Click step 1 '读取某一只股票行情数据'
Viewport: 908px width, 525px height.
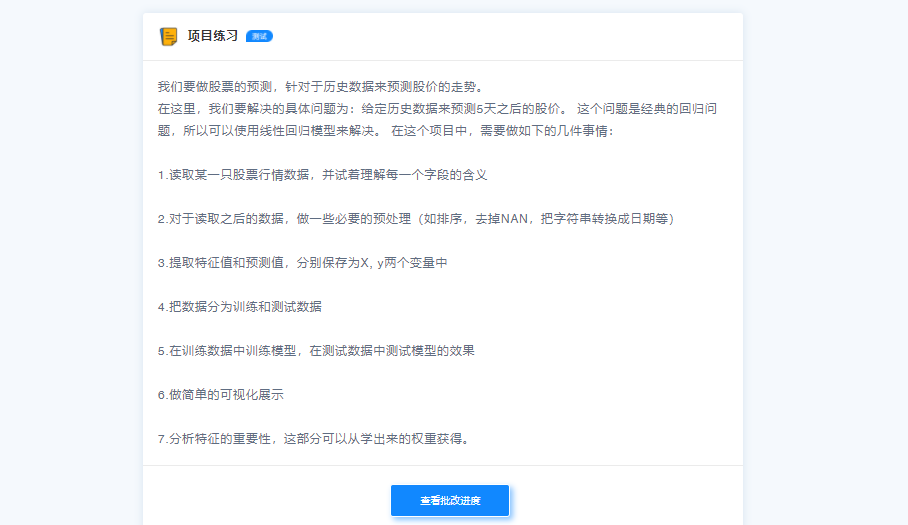click(322, 175)
